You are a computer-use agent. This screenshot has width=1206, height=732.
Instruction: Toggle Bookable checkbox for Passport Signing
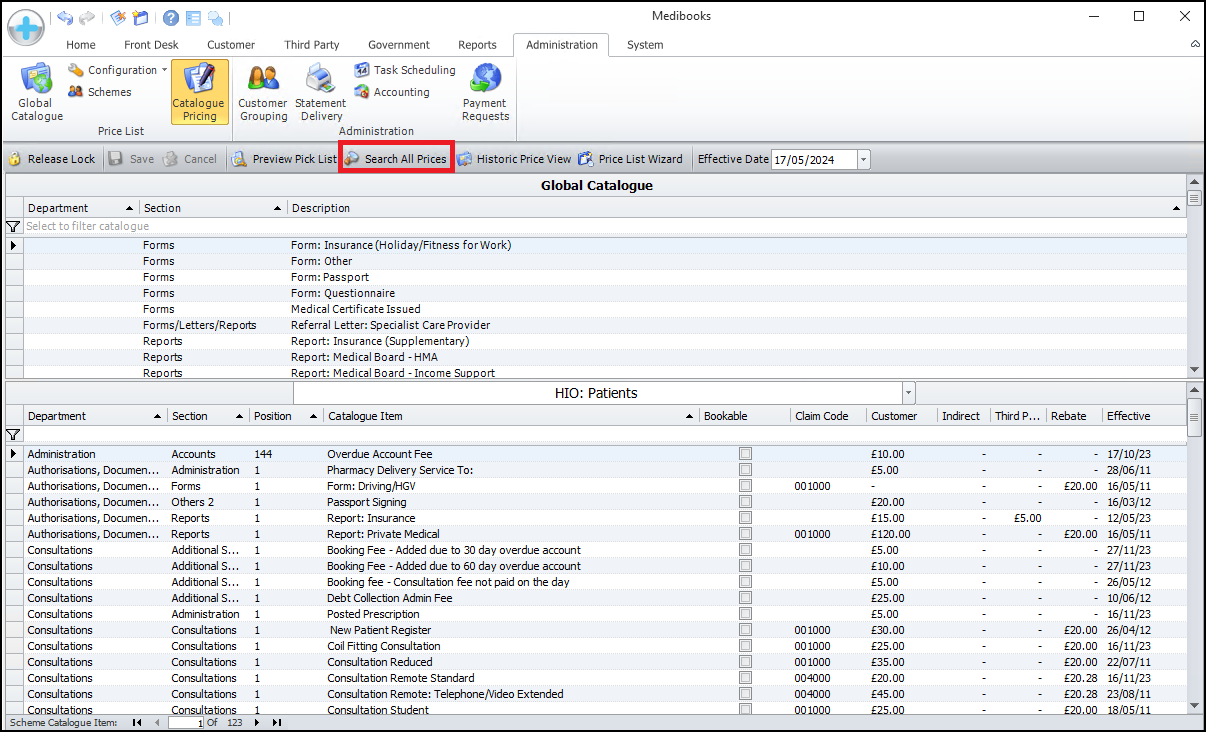tap(745, 502)
